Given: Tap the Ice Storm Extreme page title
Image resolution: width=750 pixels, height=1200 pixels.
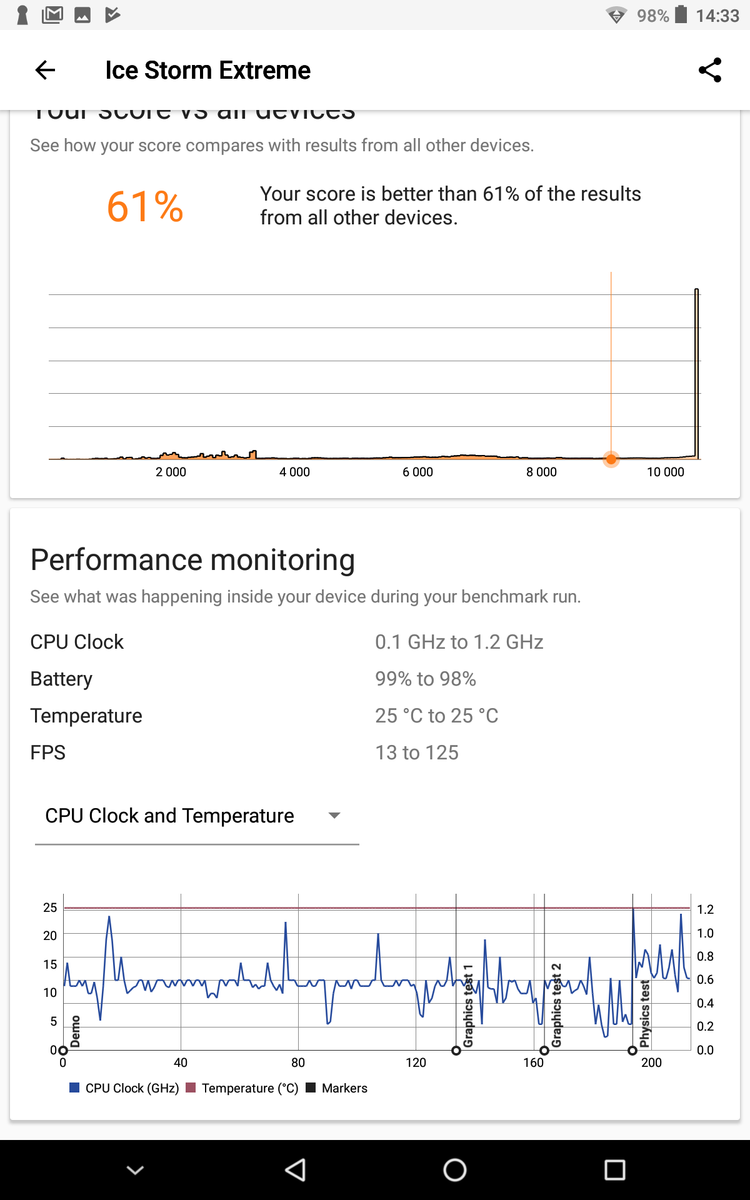Looking at the screenshot, I should point(208,70).
